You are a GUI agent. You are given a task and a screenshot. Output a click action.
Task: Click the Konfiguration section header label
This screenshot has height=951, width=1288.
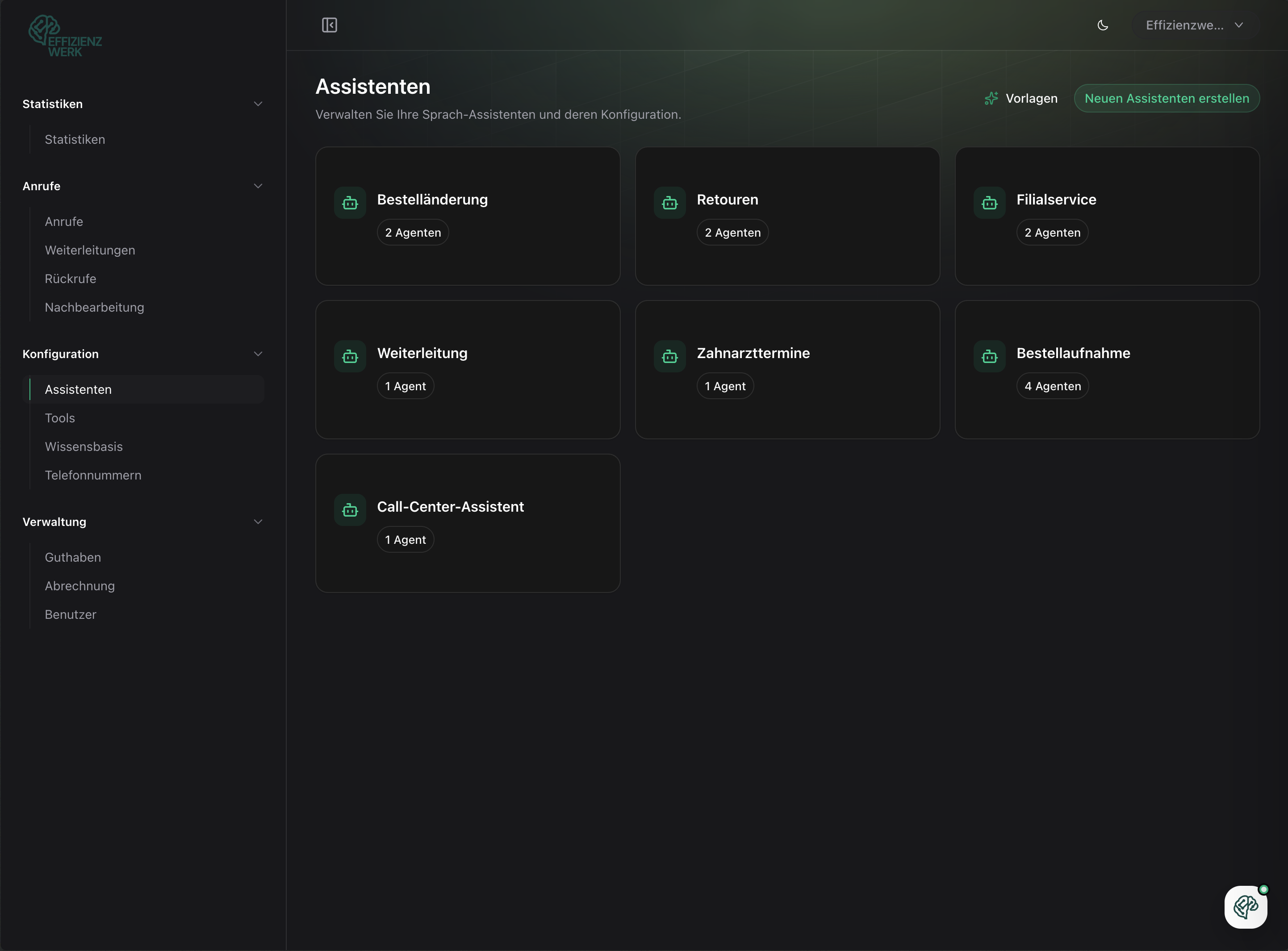[60, 354]
